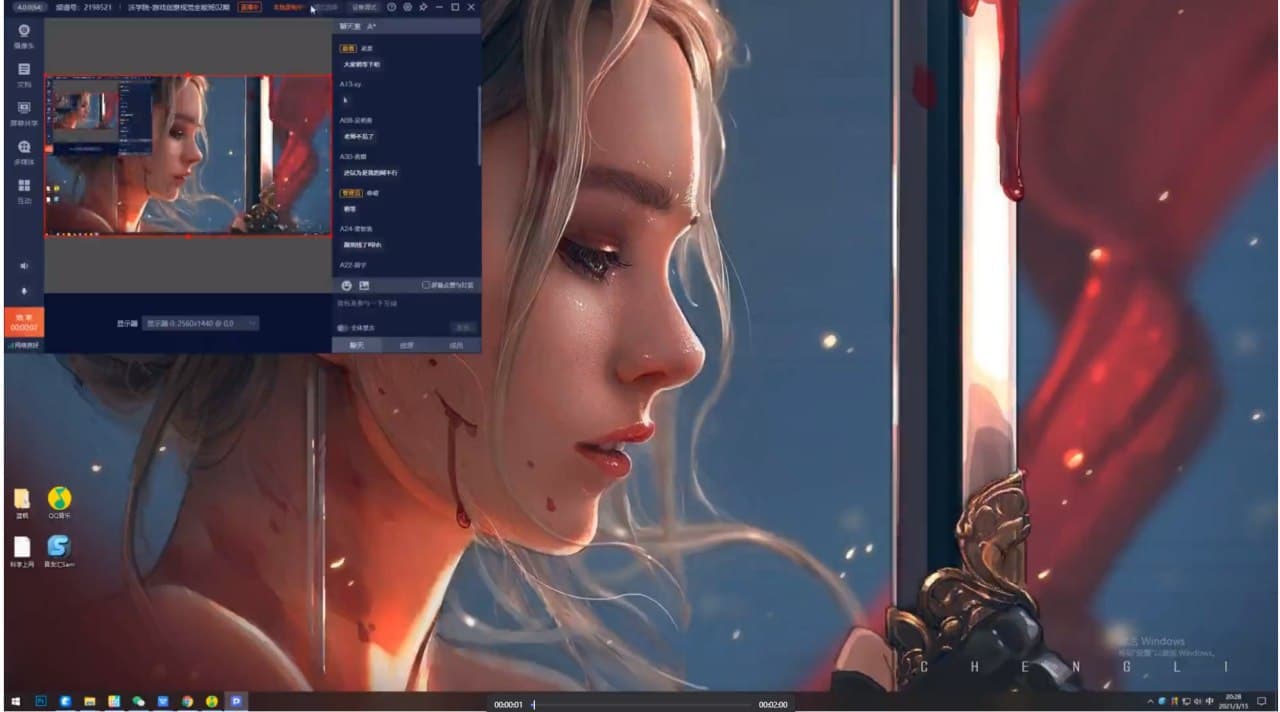Open the settings gear icon in title bar
The image size is (1280, 712).
[x=408, y=7]
